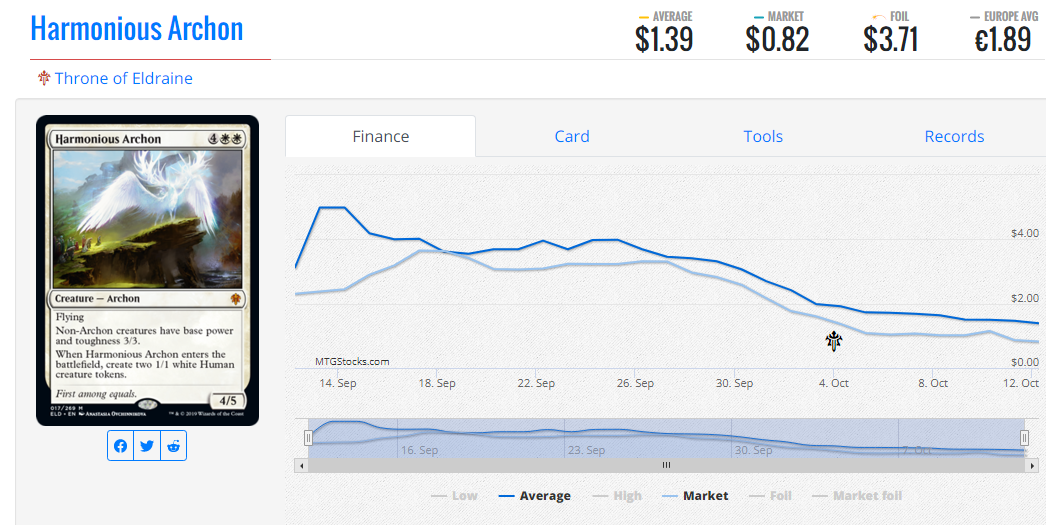Screen dimensions: 1046x525
Task: Click the $0.00 y-axis label
Action: coord(1025,362)
